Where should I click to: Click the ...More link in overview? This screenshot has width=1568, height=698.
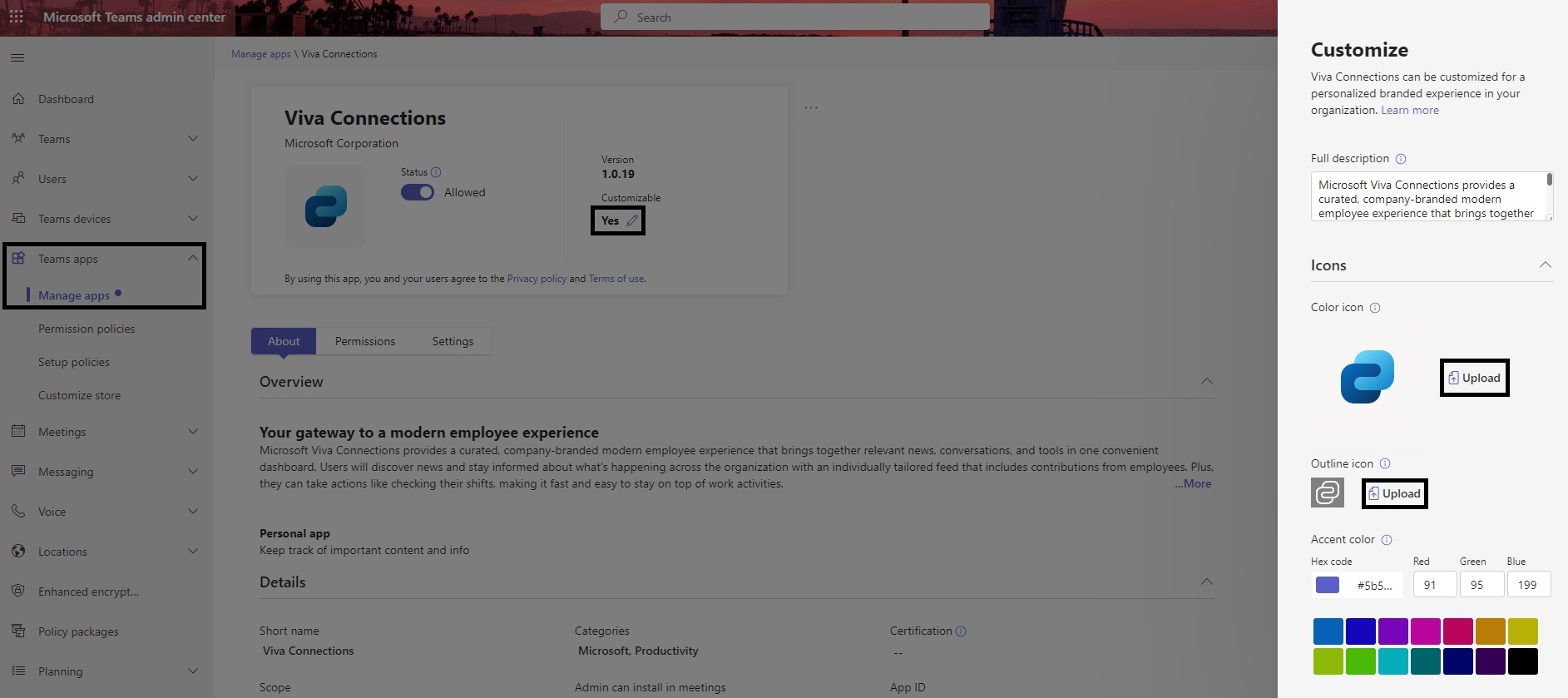1193,483
